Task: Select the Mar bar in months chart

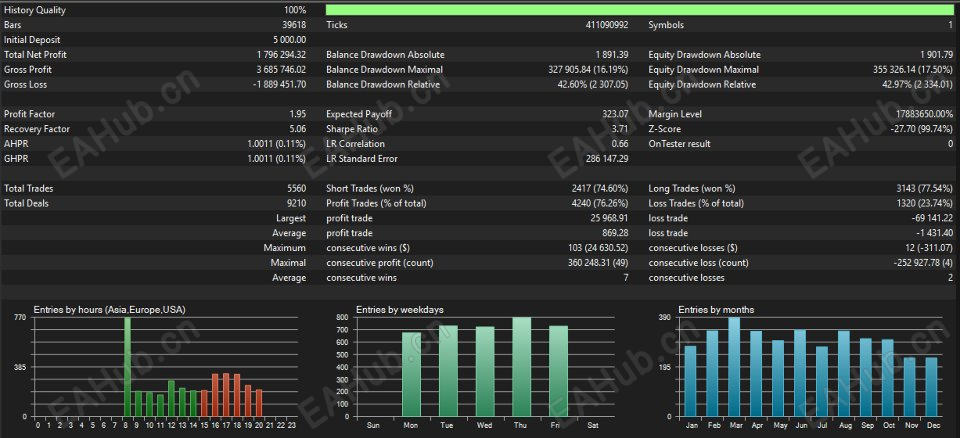Action: click(x=734, y=367)
